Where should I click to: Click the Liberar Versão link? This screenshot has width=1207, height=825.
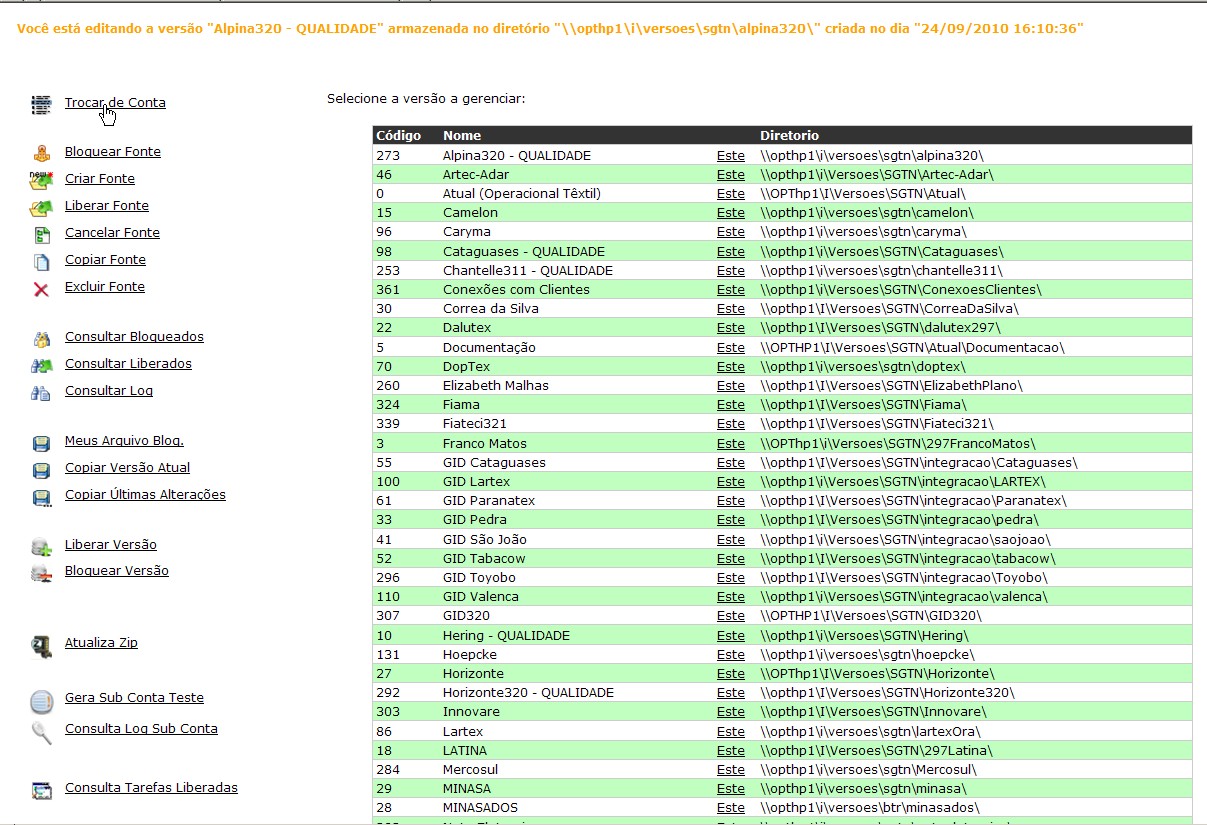click(110, 545)
